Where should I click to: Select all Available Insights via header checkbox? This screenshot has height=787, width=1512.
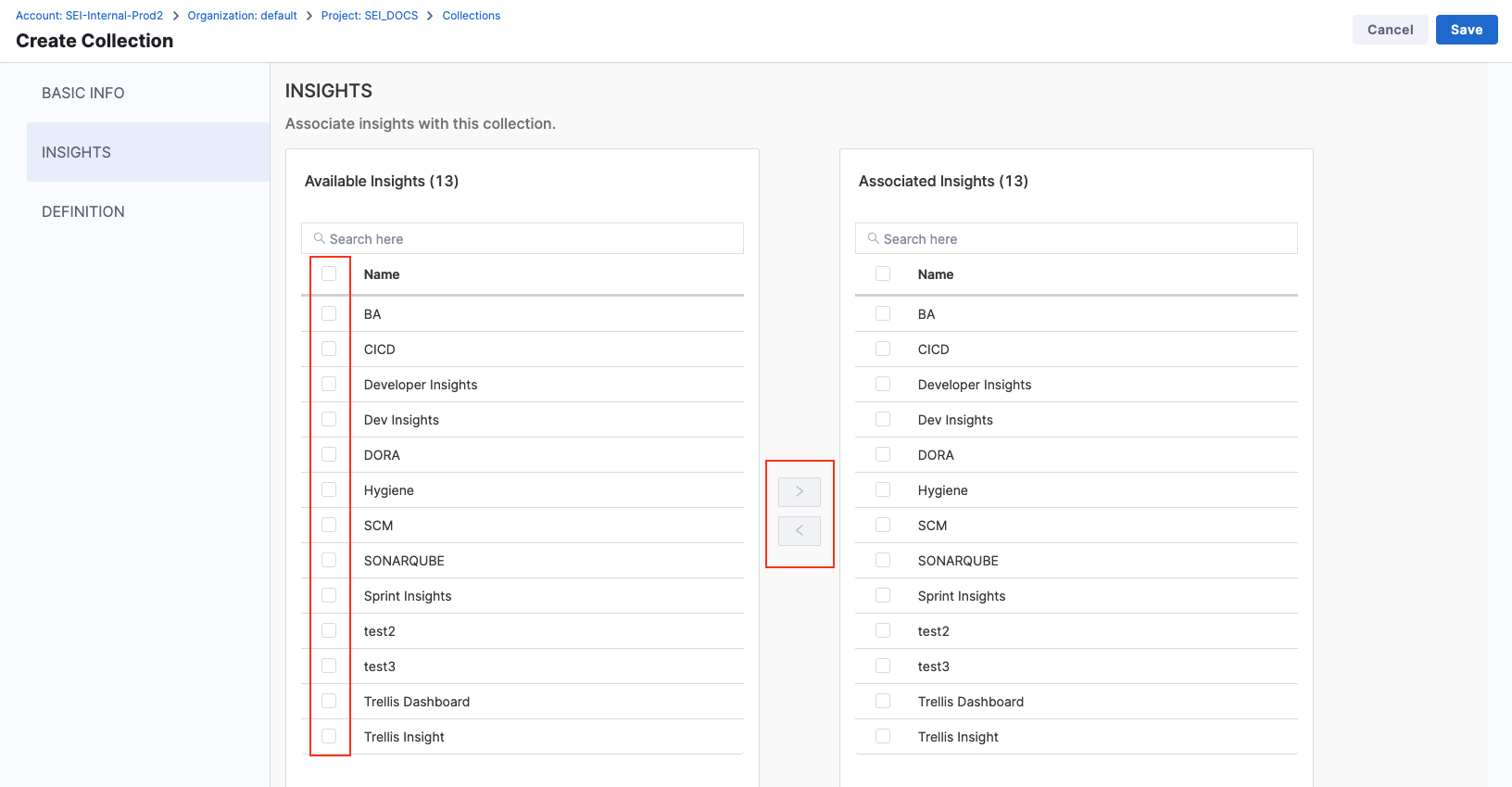pyautogui.click(x=329, y=273)
